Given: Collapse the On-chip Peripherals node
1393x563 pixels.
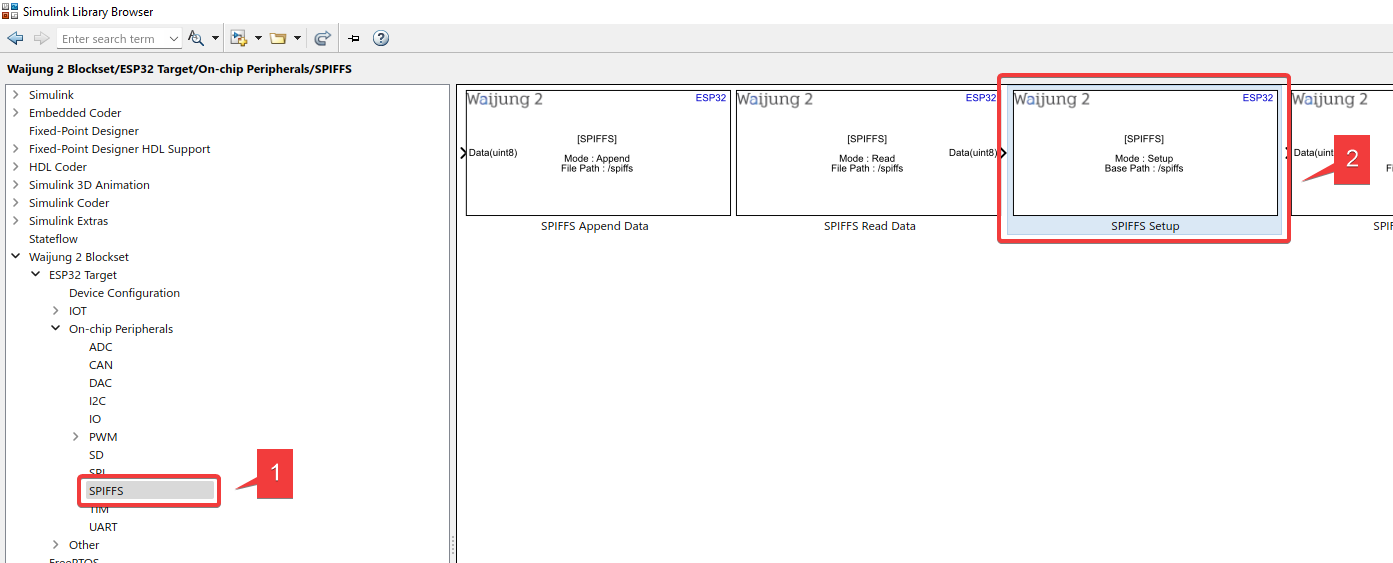Looking at the screenshot, I should coord(56,329).
